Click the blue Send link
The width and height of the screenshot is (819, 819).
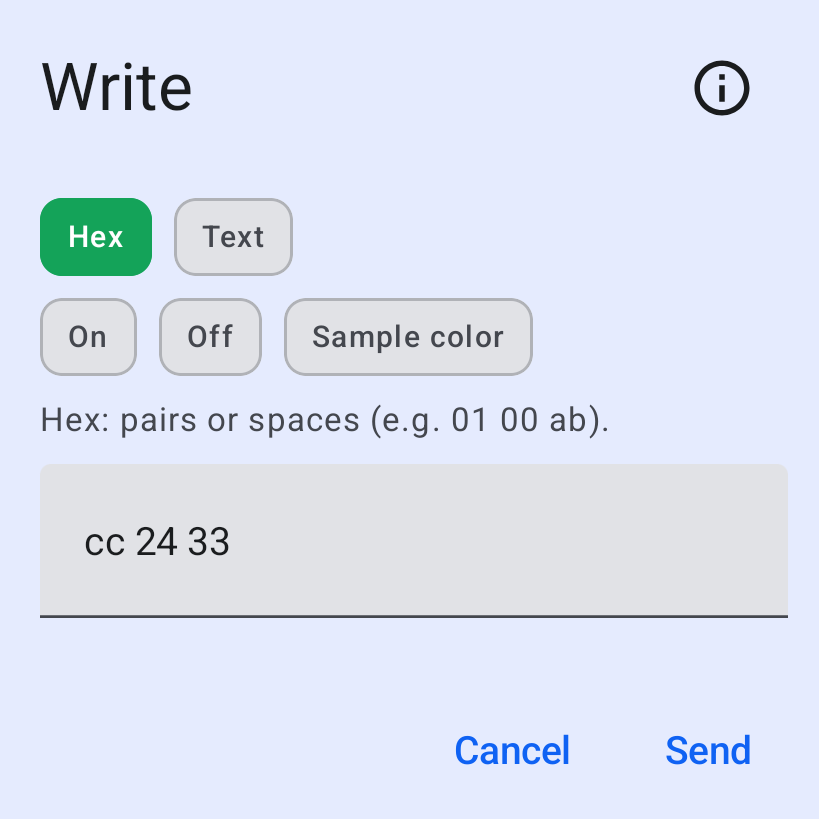pyautogui.click(x=708, y=751)
